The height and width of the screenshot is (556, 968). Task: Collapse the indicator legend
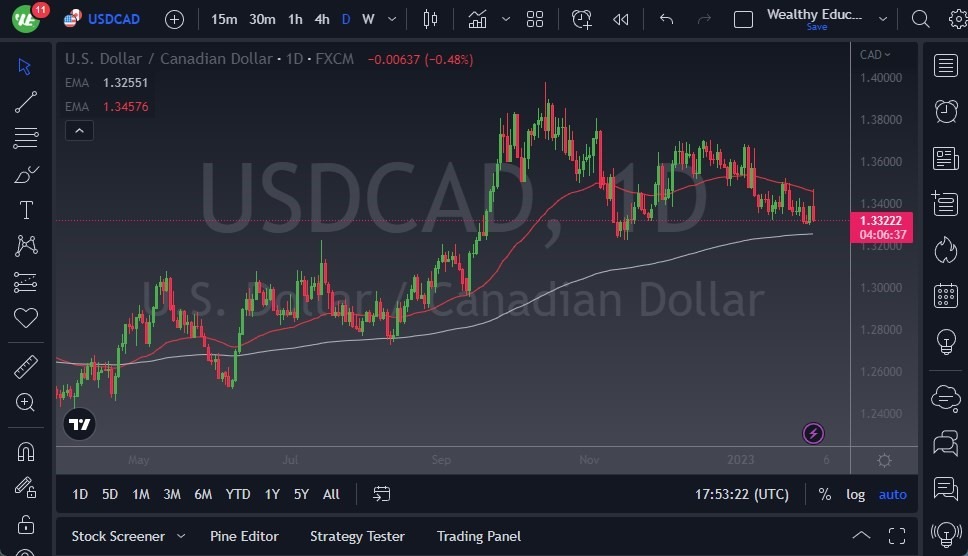pos(79,130)
